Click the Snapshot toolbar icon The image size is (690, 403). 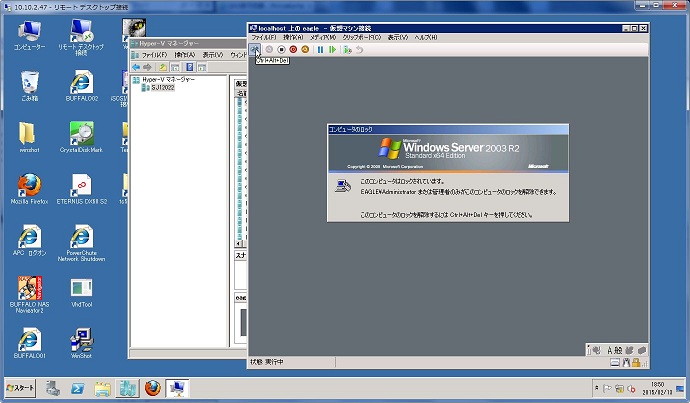click(347, 49)
